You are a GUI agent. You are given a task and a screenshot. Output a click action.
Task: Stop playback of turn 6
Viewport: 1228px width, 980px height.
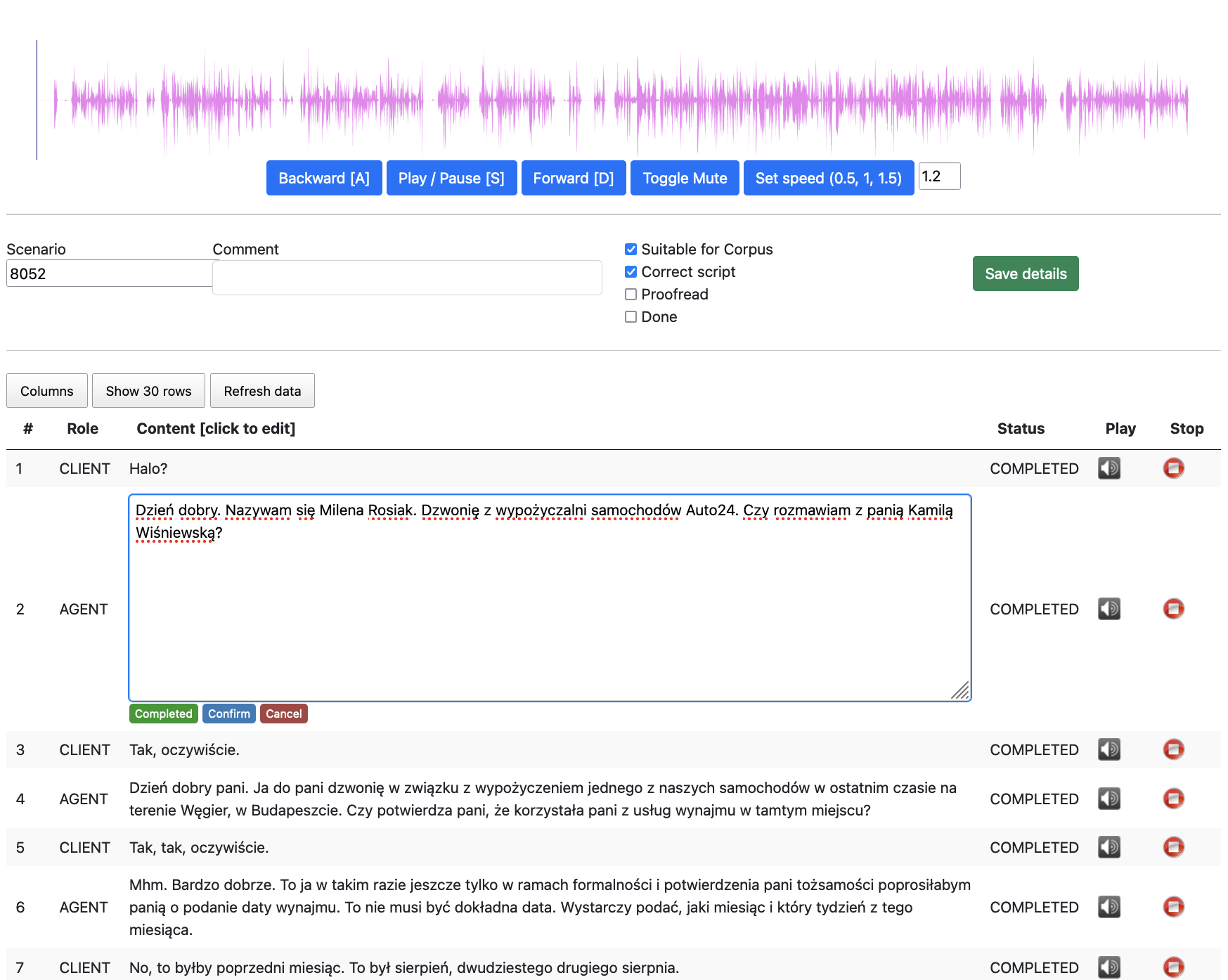point(1172,907)
